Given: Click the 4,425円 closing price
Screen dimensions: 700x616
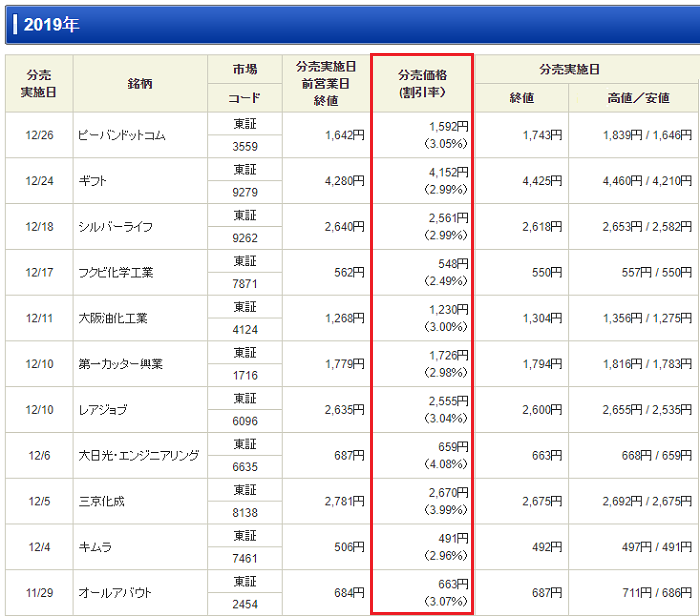Looking at the screenshot, I should coord(542,181).
